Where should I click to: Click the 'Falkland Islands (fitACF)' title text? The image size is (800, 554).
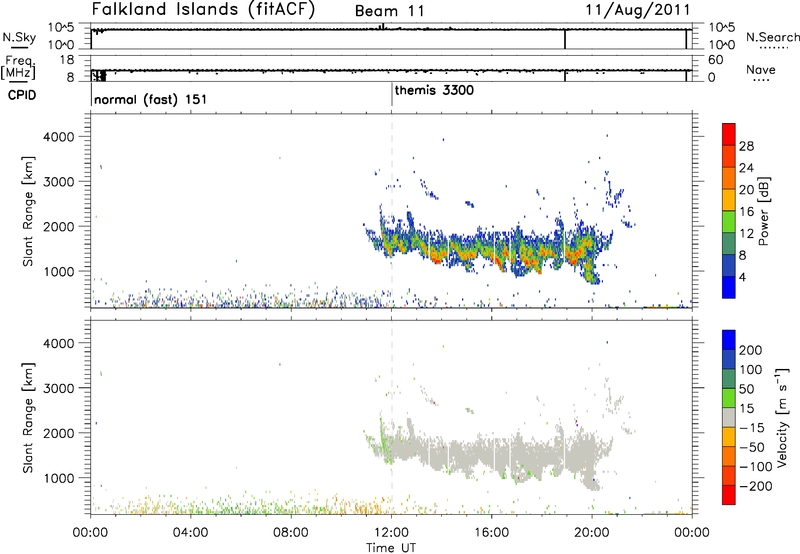click(x=204, y=10)
